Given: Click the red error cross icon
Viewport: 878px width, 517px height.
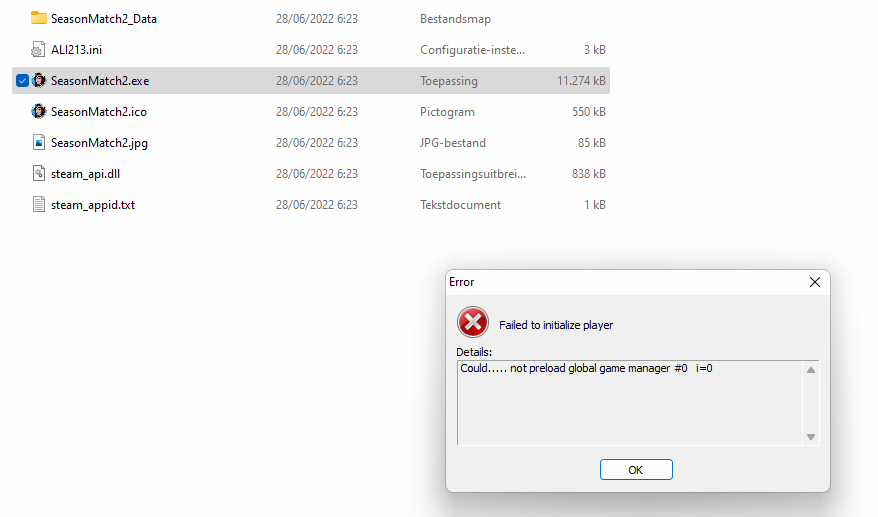Looking at the screenshot, I should click(473, 322).
